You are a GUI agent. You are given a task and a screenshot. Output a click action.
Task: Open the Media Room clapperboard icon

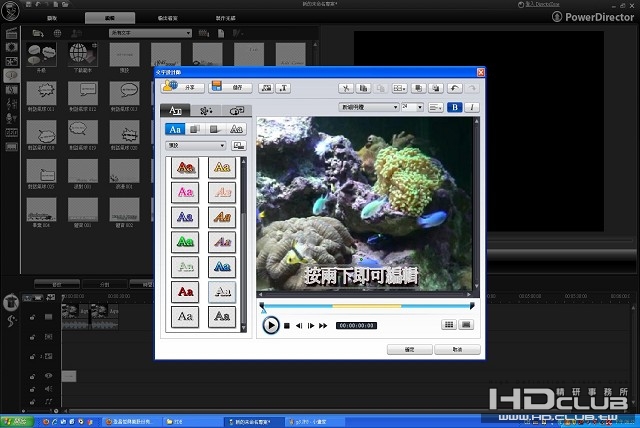point(11,33)
